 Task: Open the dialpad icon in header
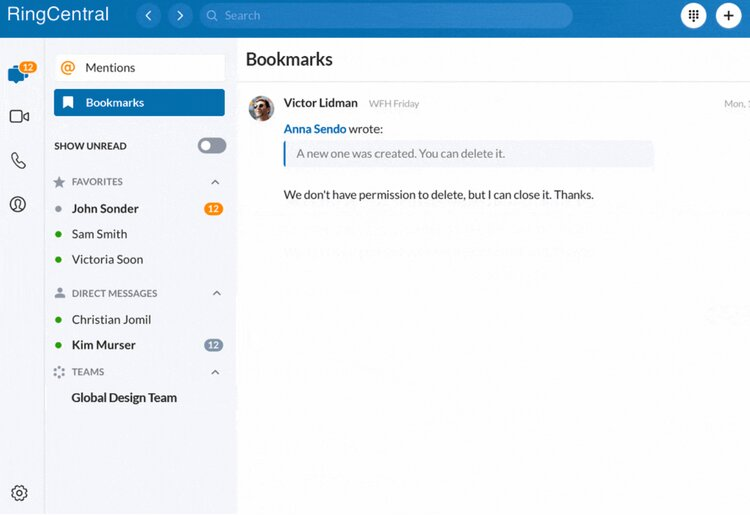(x=693, y=16)
